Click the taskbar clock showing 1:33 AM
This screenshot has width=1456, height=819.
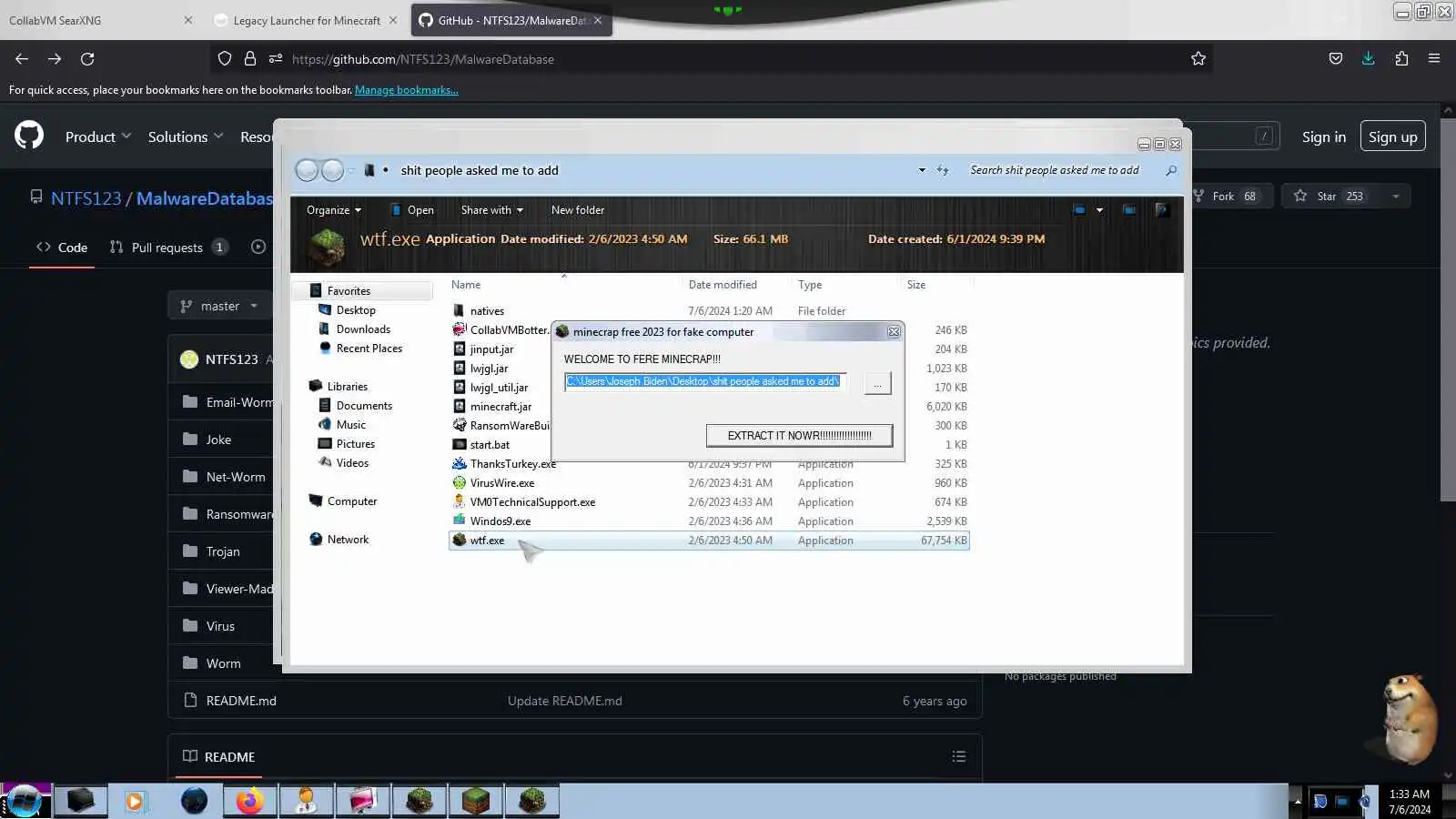(1410, 802)
